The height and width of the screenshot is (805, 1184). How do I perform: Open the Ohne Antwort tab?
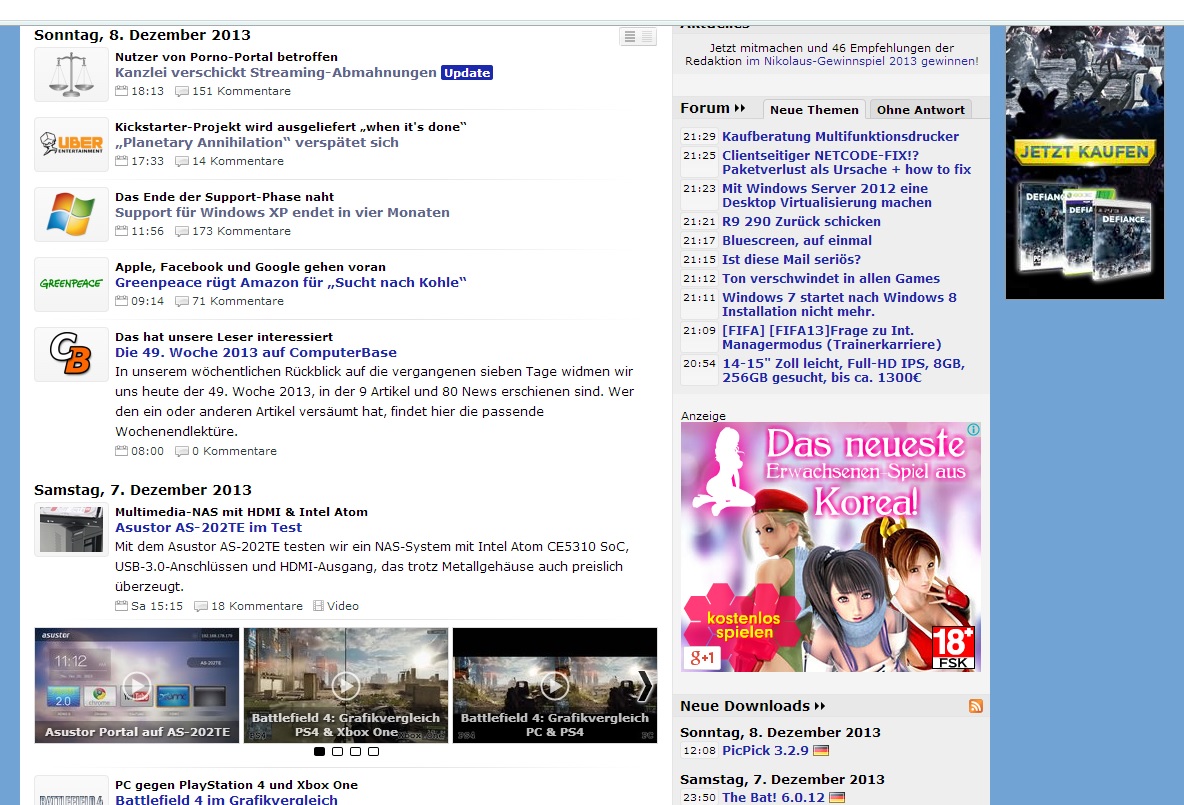pyautogui.click(x=920, y=109)
